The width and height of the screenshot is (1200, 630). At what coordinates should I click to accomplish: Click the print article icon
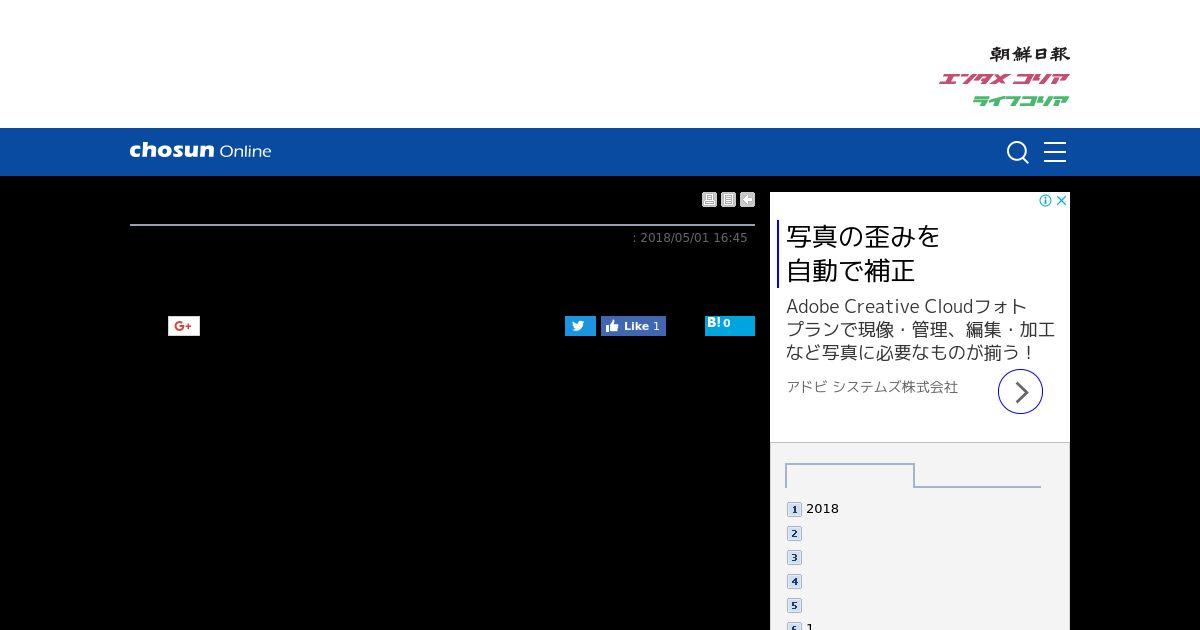[709, 200]
